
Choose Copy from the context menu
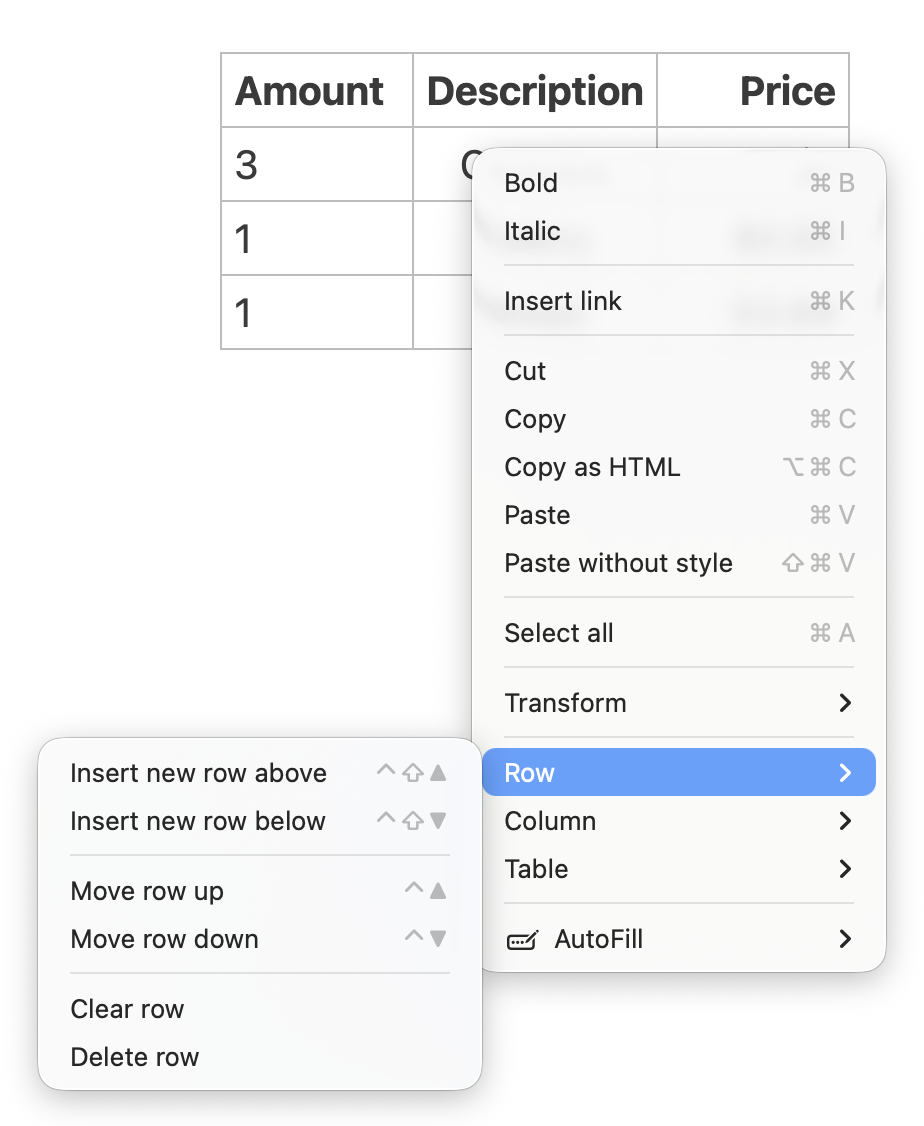tap(534, 419)
